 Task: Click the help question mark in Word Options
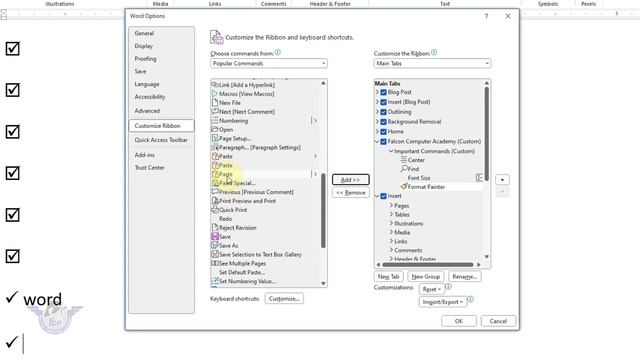pyautogui.click(x=486, y=16)
